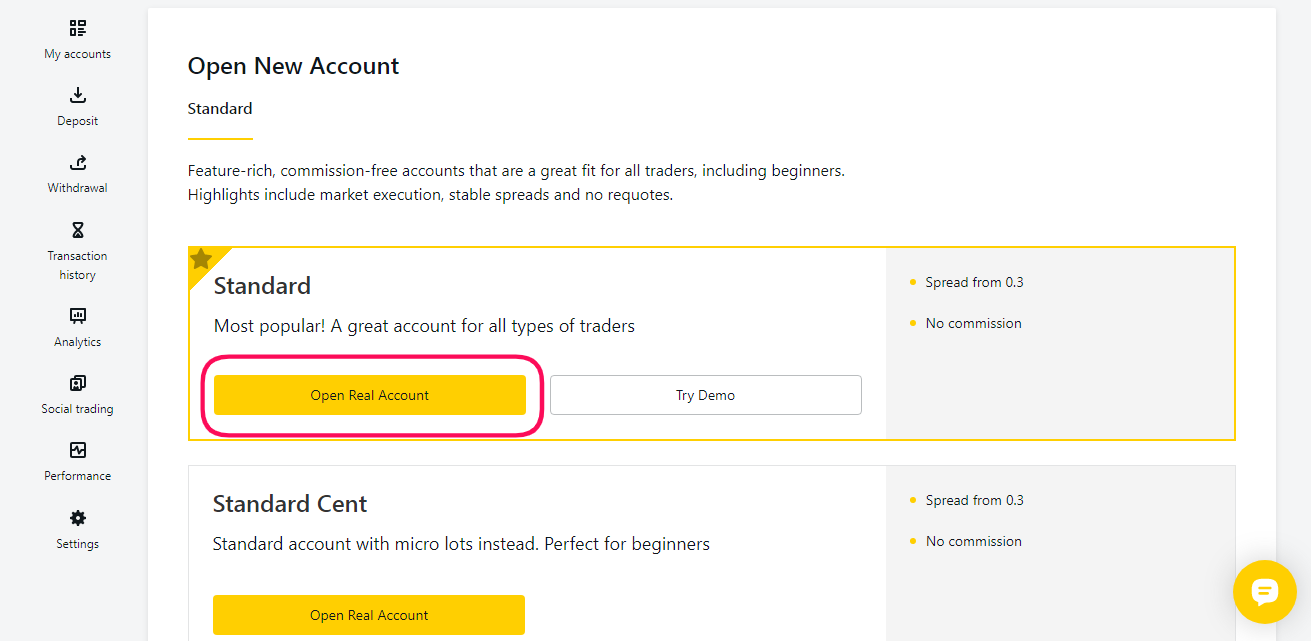Open the Settings gear icon
1311x641 pixels.
(x=78, y=518)
